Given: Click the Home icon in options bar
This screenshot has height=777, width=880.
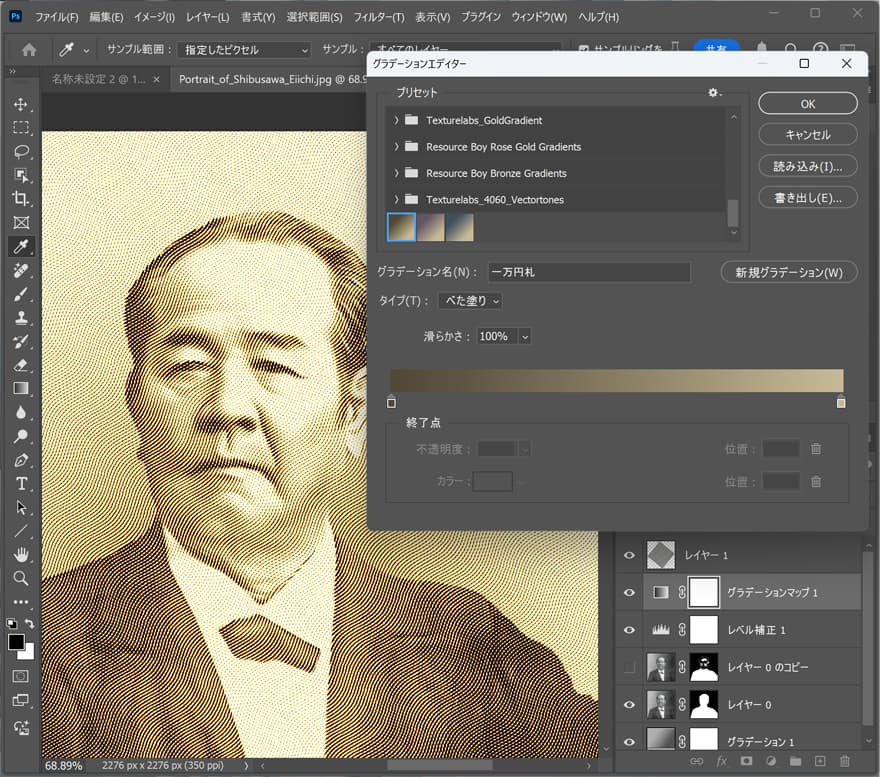Looking at the screenshot, I should [x=29, y=49].
